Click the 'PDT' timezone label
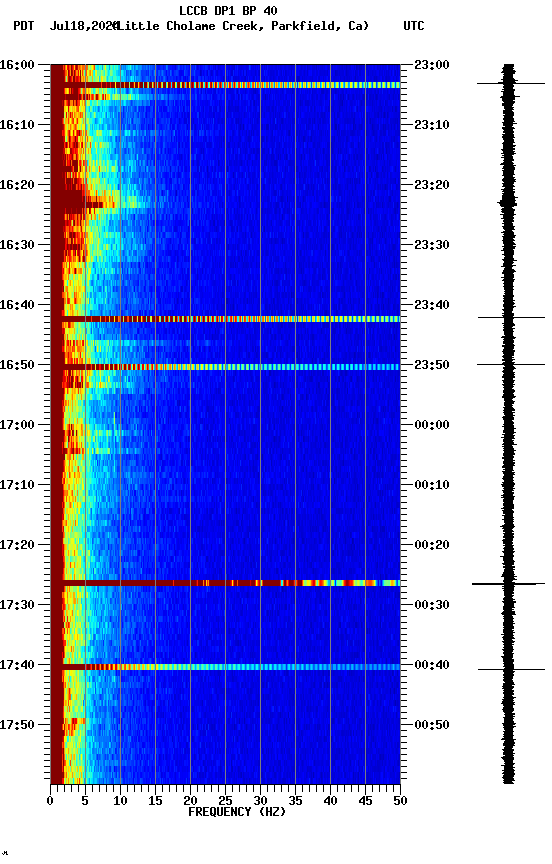The height and width of the screenshot is (864, 552). click(x=24, y=26)
